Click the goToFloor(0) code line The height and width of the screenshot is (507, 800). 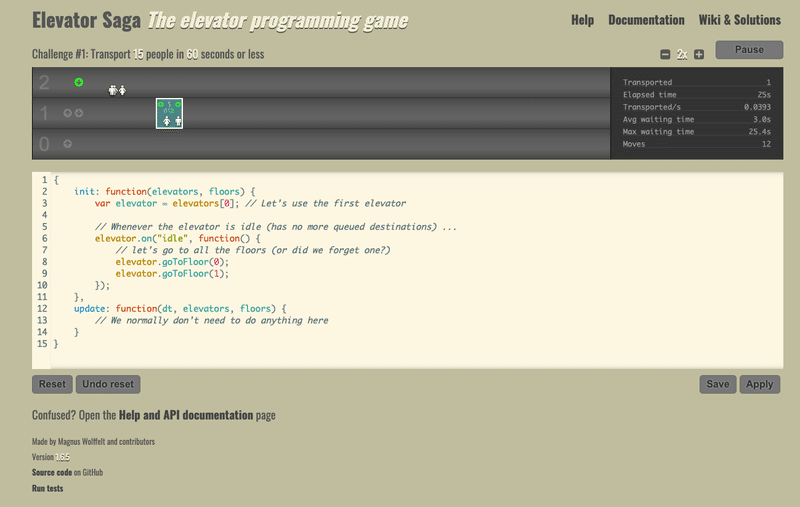click(172, 262)
